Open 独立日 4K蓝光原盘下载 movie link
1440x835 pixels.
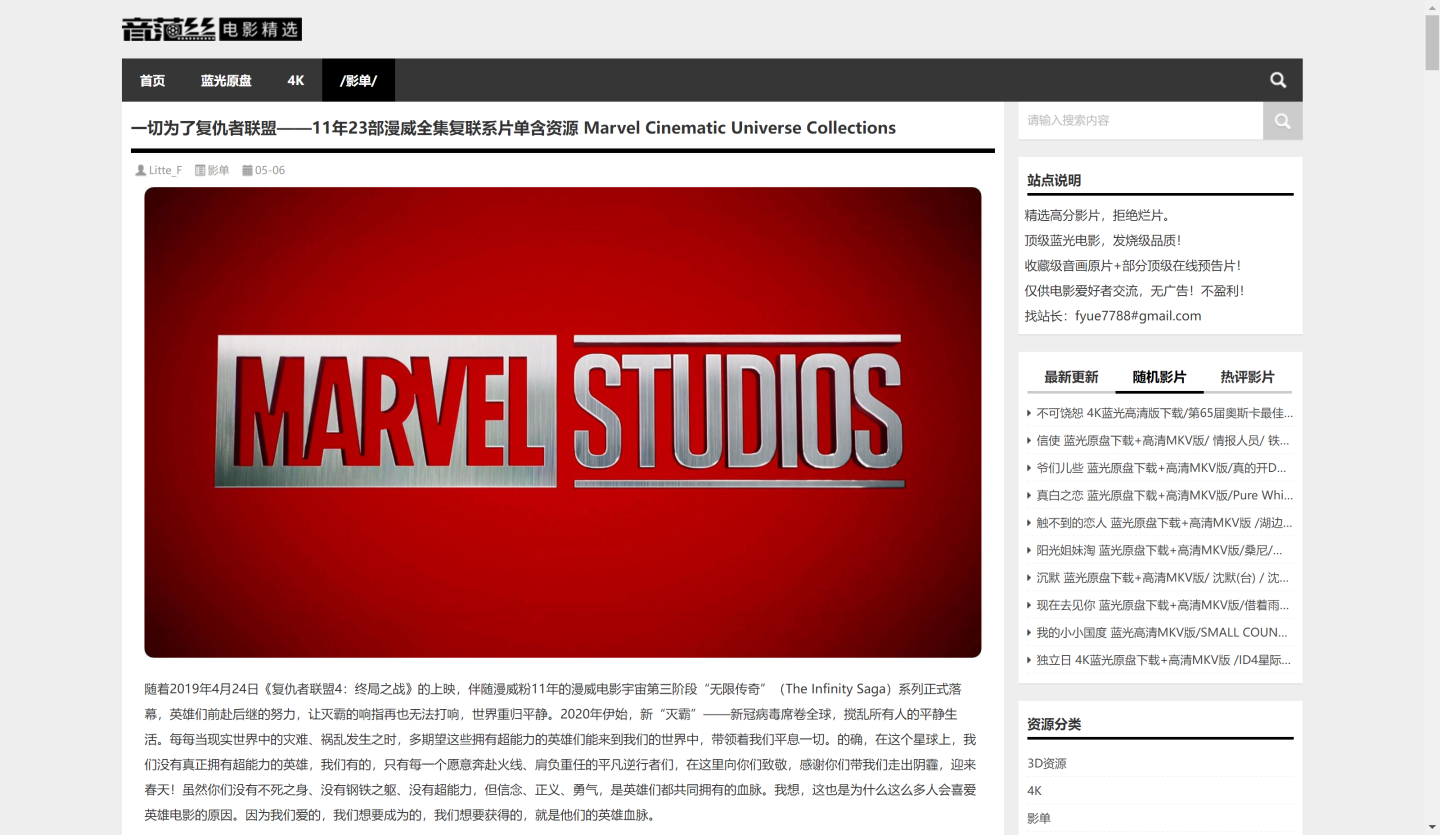(x=1163, y=660)
